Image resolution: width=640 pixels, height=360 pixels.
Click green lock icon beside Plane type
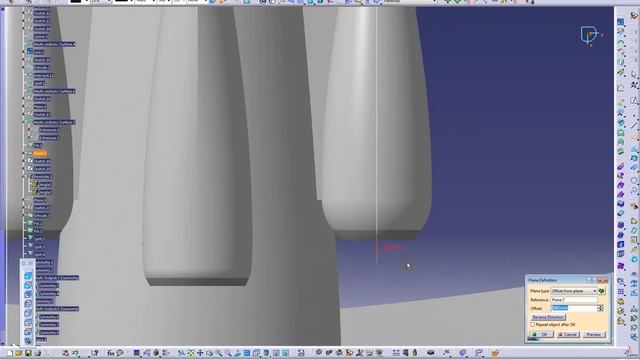601,291
